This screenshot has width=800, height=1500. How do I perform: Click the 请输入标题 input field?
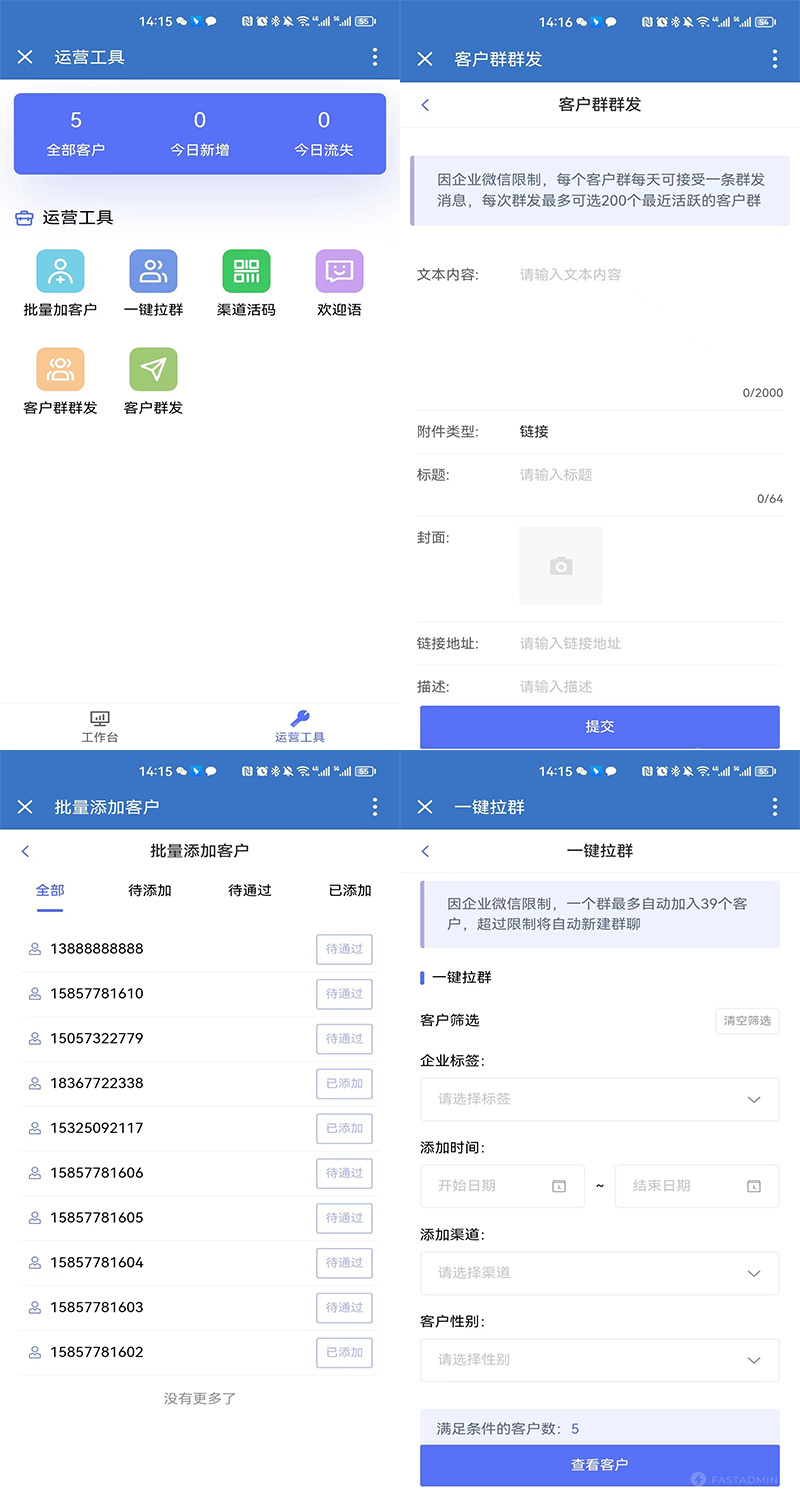pyautogui.click(x=560, y=474)
